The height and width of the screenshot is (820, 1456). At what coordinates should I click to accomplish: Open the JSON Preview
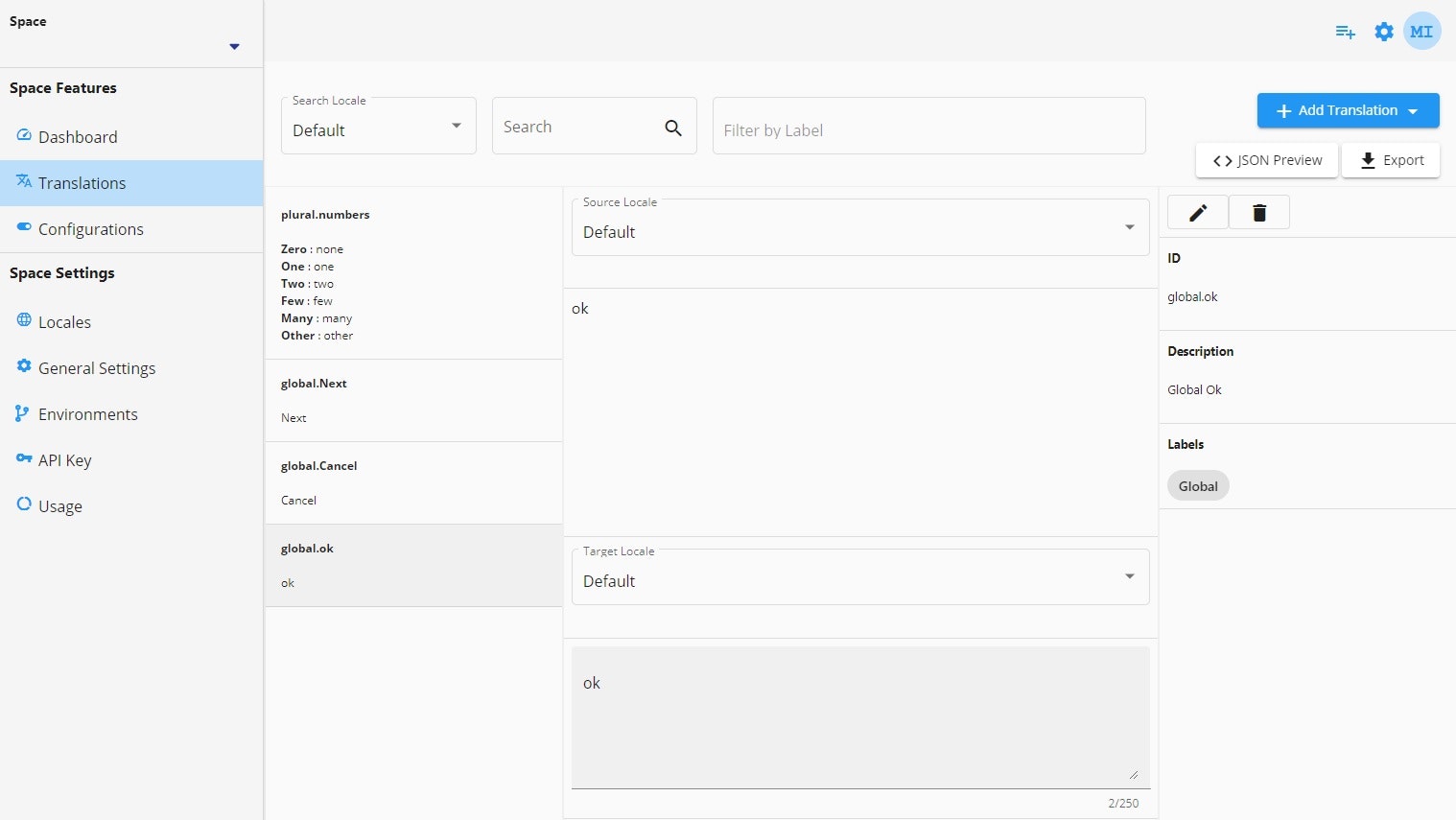(1267, 160)
